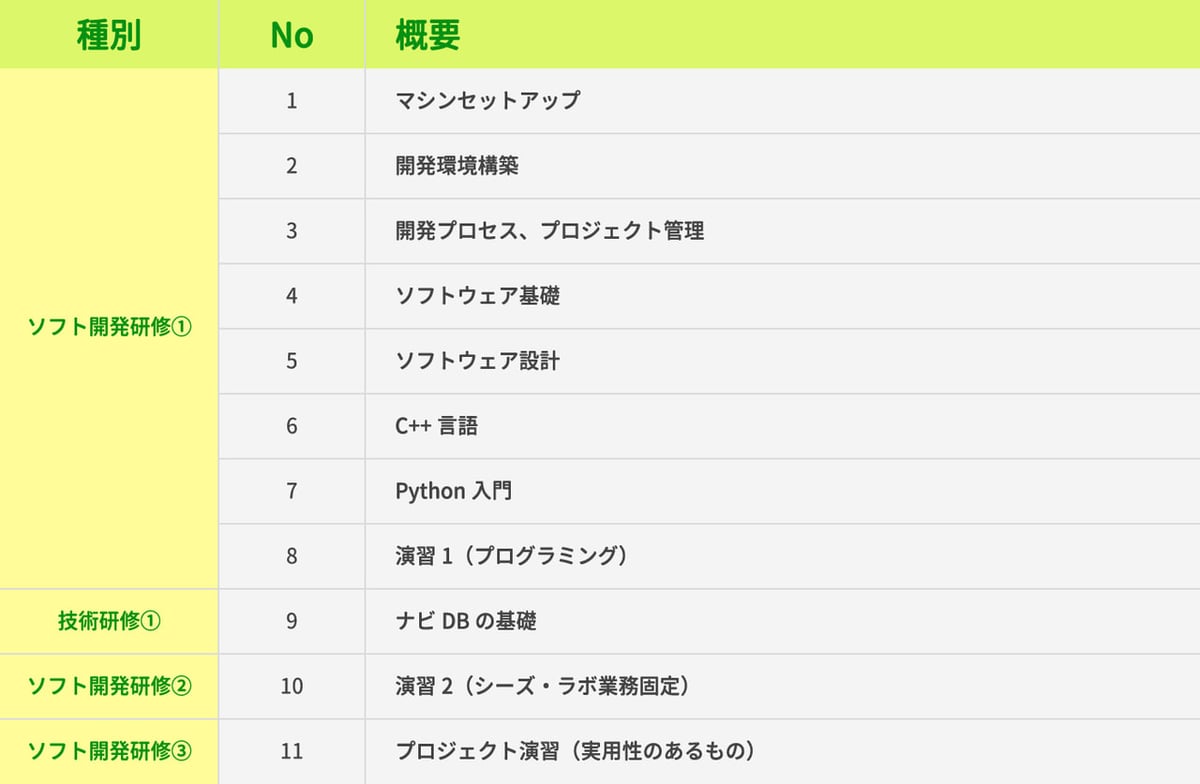
Task: Click the 概要 column header
Action: click(428, 35)
